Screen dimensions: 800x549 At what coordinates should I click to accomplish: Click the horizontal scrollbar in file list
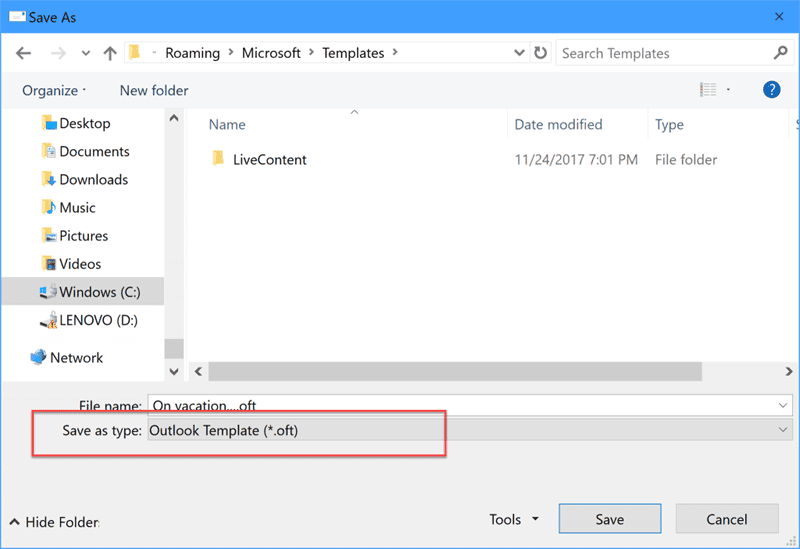(x=455, y=371)
